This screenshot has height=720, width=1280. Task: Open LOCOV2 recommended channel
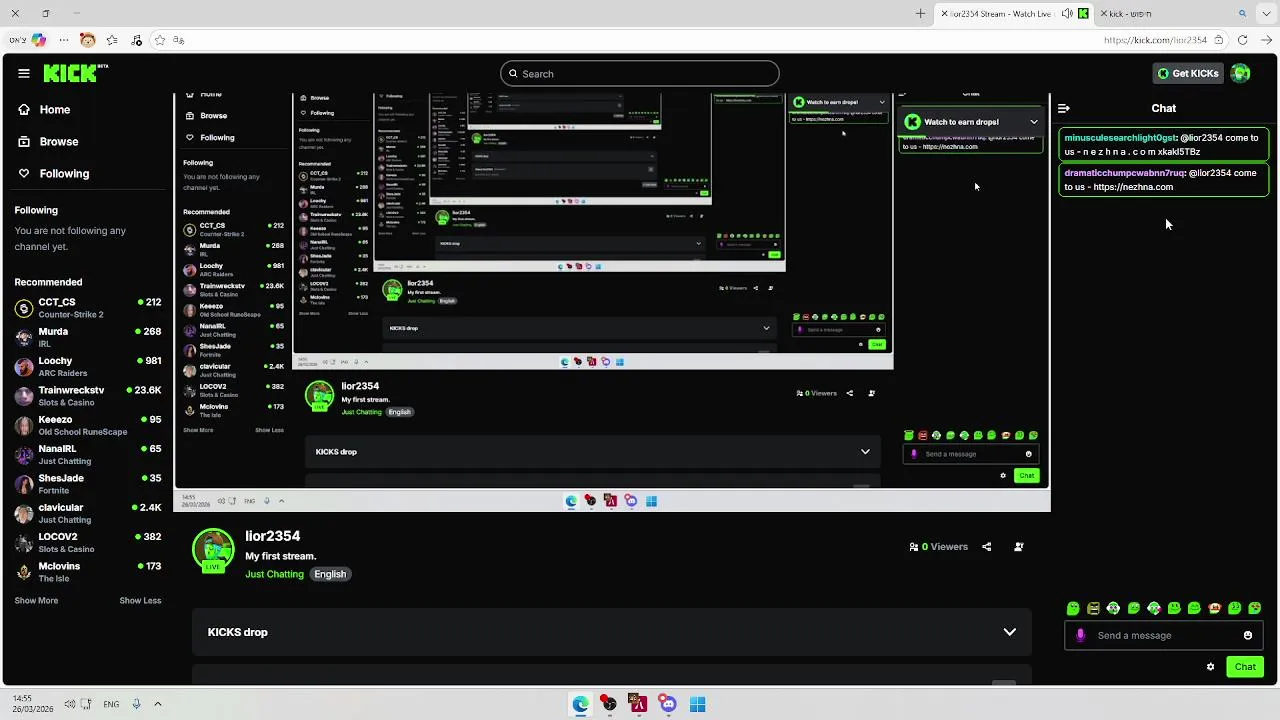88,542
